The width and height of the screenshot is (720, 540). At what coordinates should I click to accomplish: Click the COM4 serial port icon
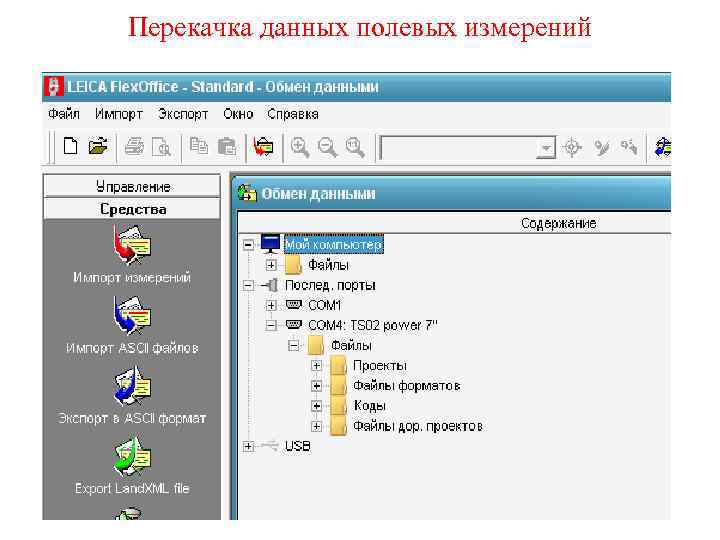[x=293, y=325]
